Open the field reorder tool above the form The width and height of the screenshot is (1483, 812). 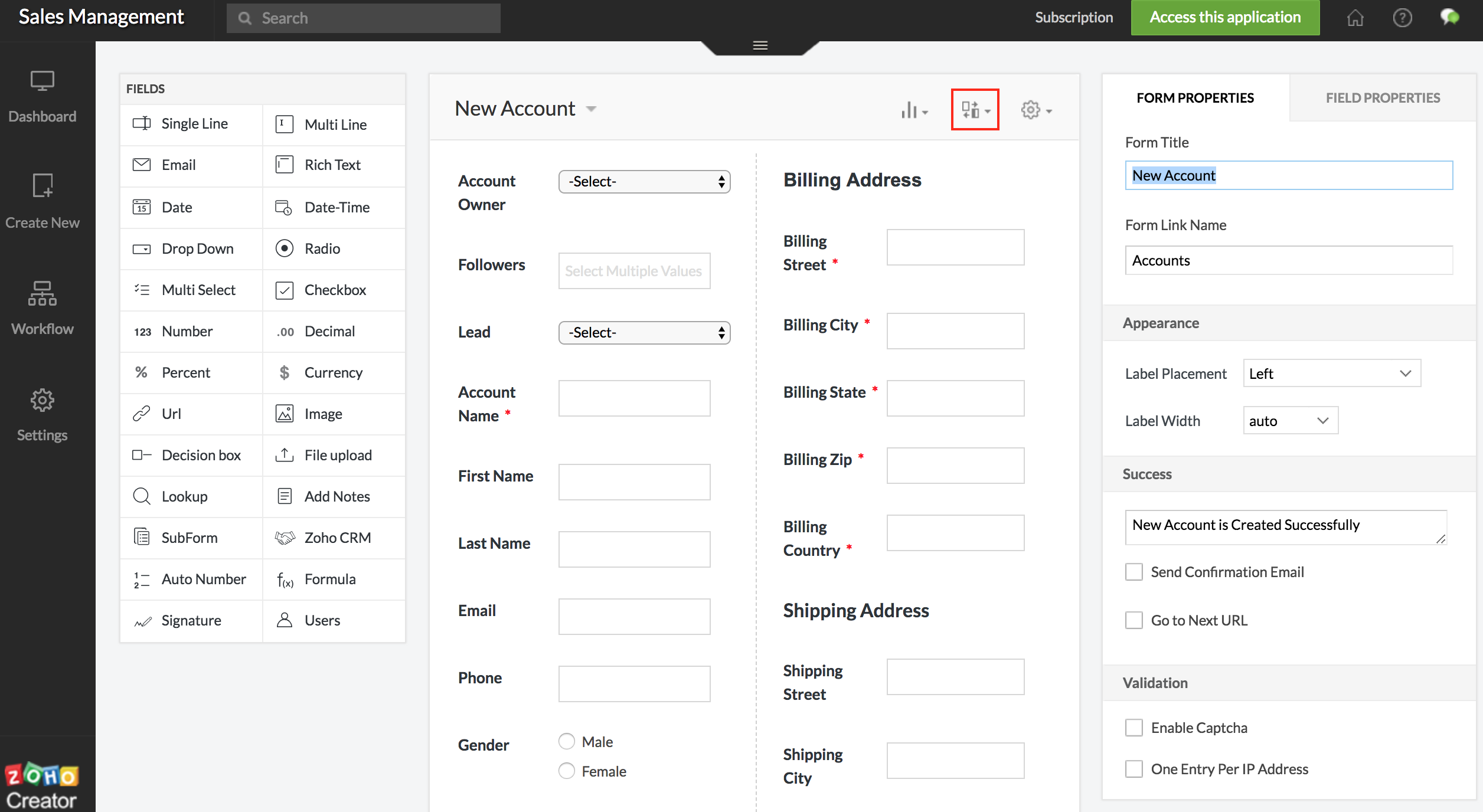pos(974,109)
